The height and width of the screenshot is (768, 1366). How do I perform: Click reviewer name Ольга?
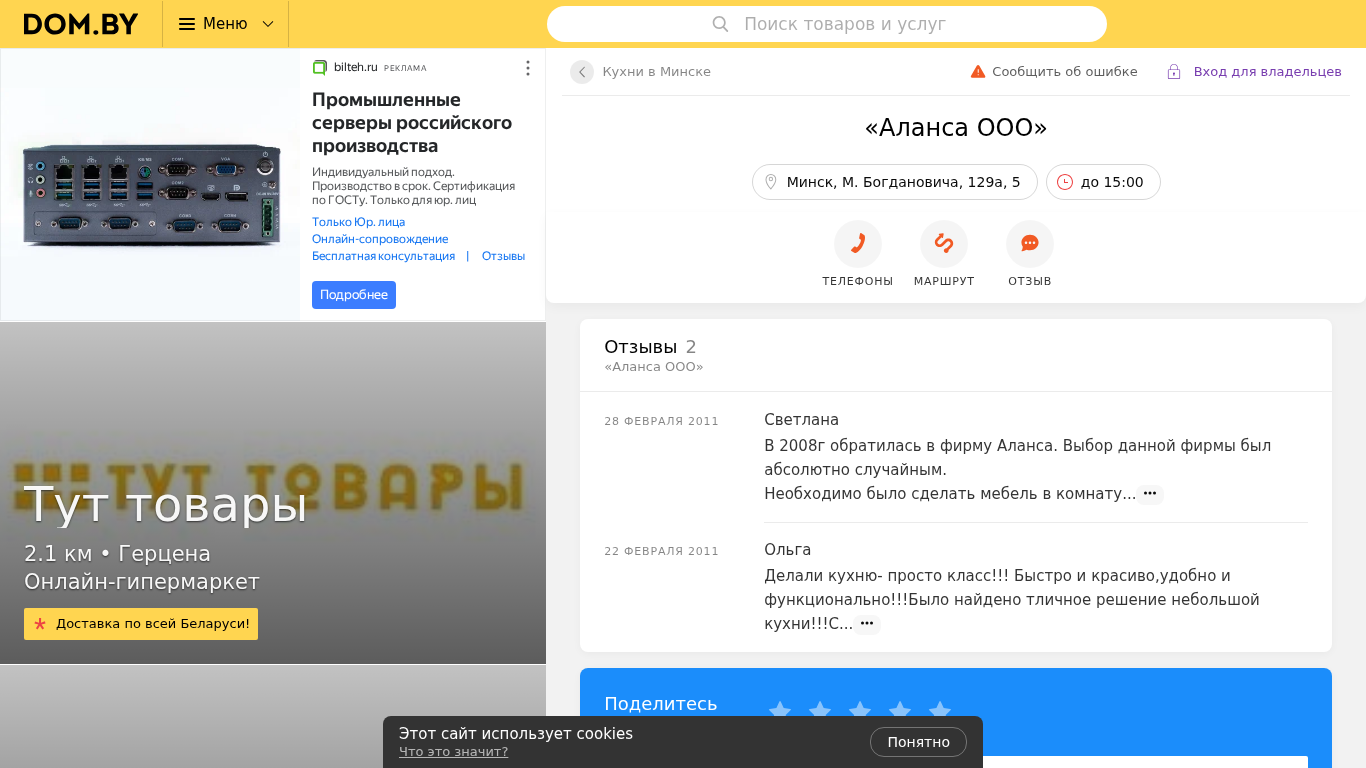[x=787, y=550]
